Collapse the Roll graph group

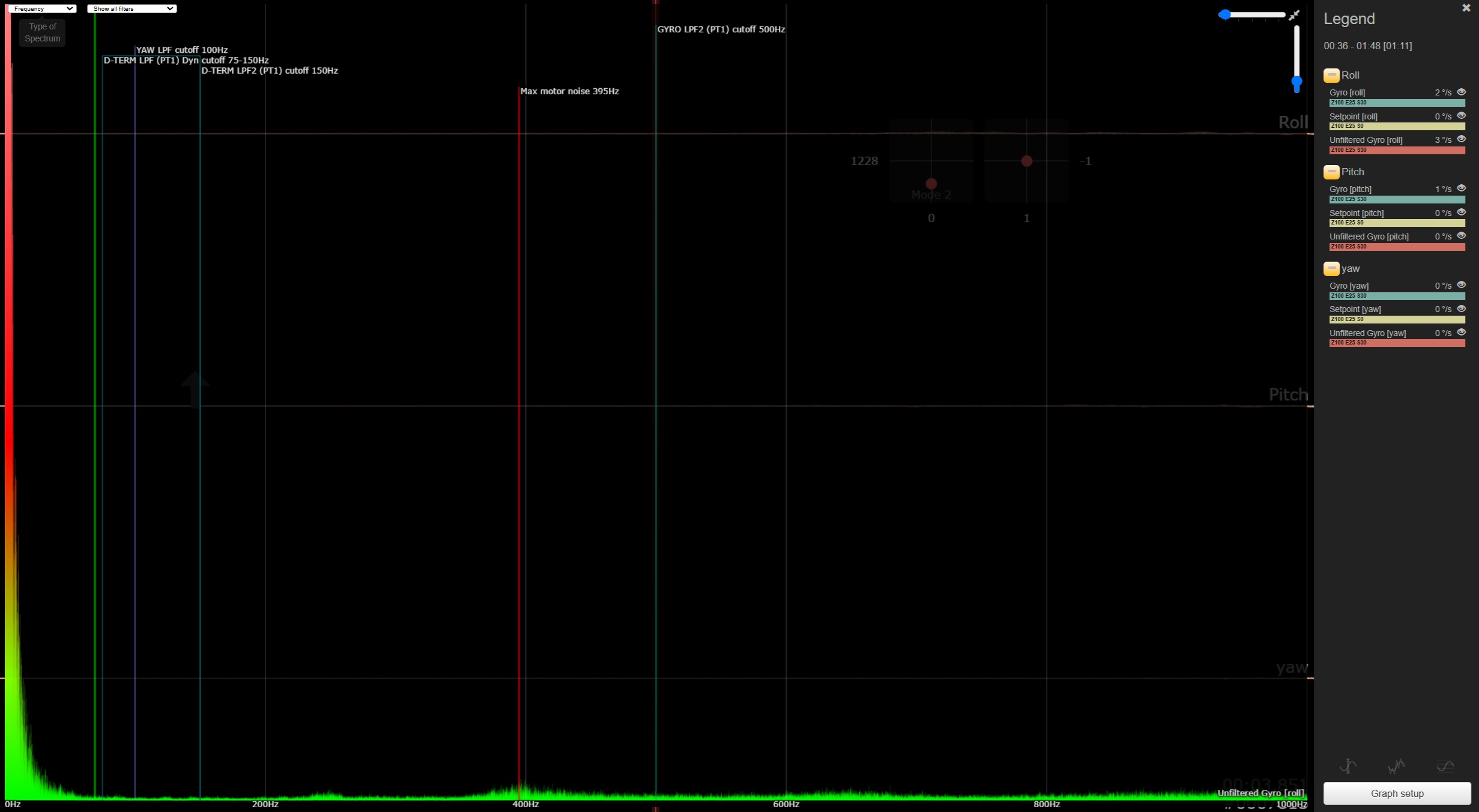[1331, 76]
